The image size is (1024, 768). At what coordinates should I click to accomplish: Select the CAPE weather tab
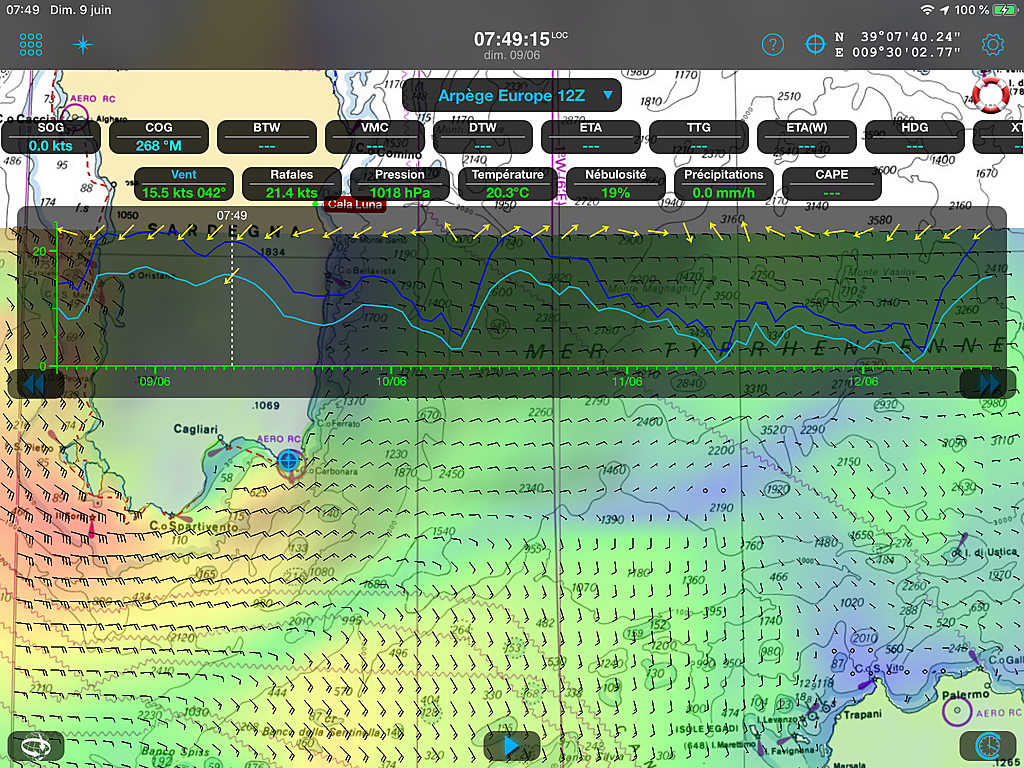point(831,184)
